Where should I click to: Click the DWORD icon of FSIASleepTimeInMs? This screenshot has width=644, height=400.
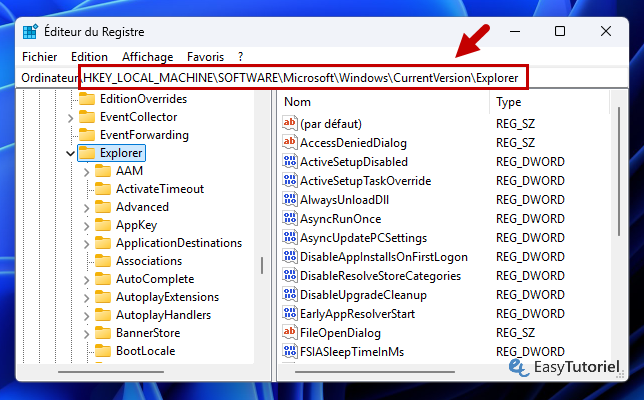[290, 352]
